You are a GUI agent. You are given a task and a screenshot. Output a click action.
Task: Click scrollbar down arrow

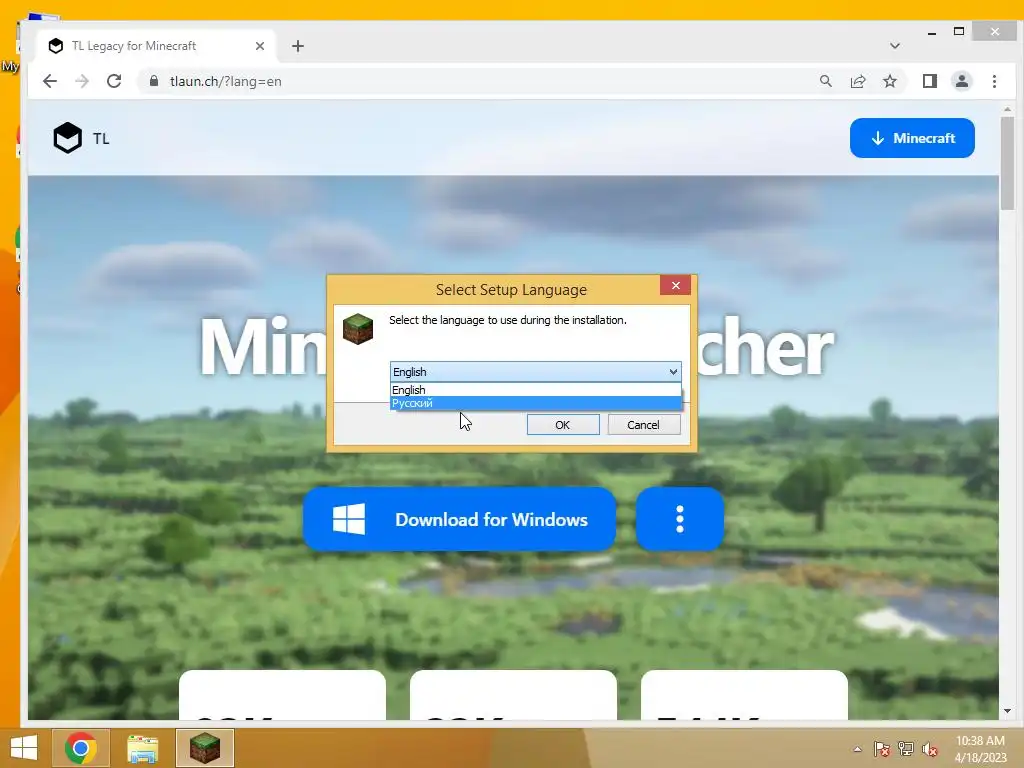pyautogui.click(x=1007, y=711)
